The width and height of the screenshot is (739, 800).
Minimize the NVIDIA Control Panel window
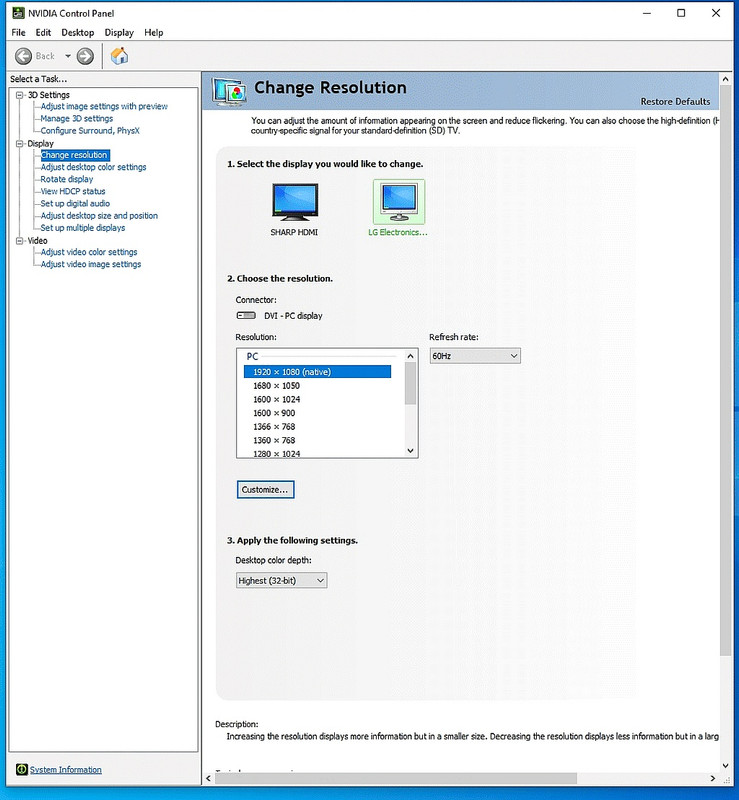click(x=647, y=13)
